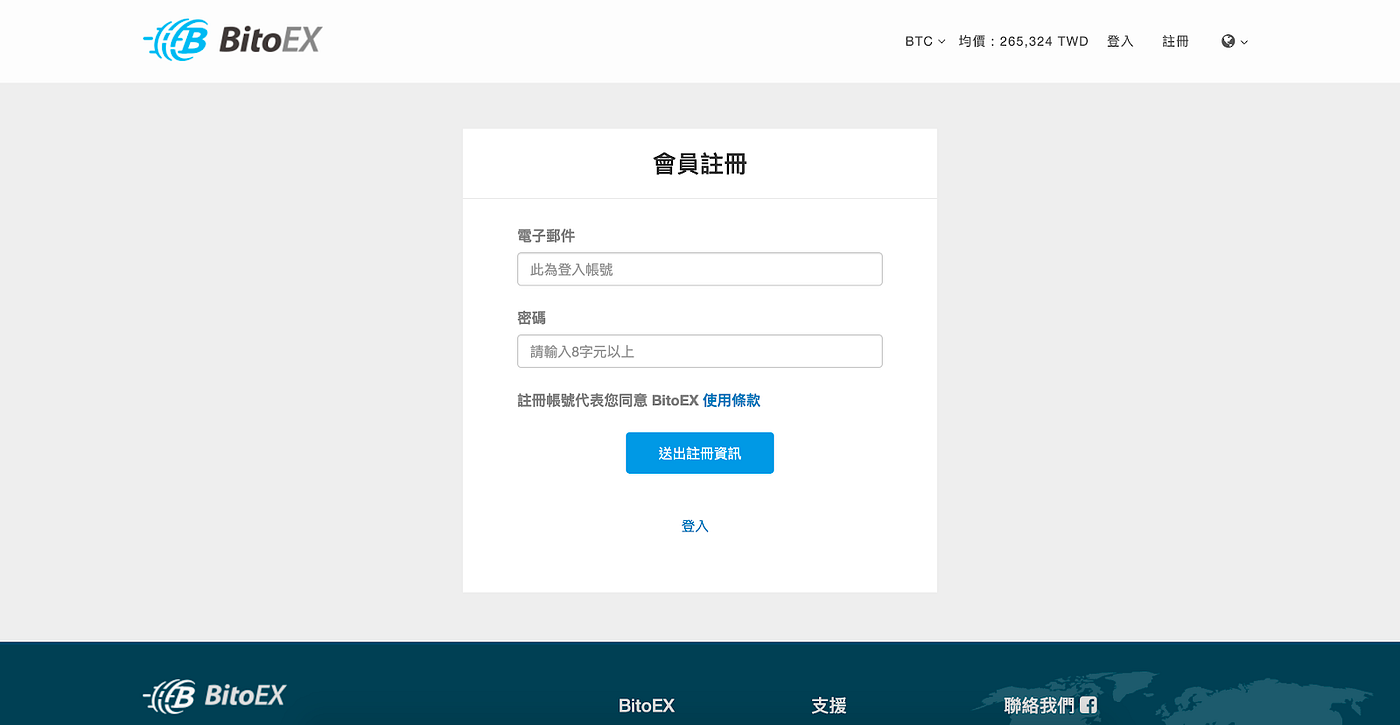Open 註冊 link in top navigation
The width and height of the screenshot is (1400, 725).
pos(1176,41)
